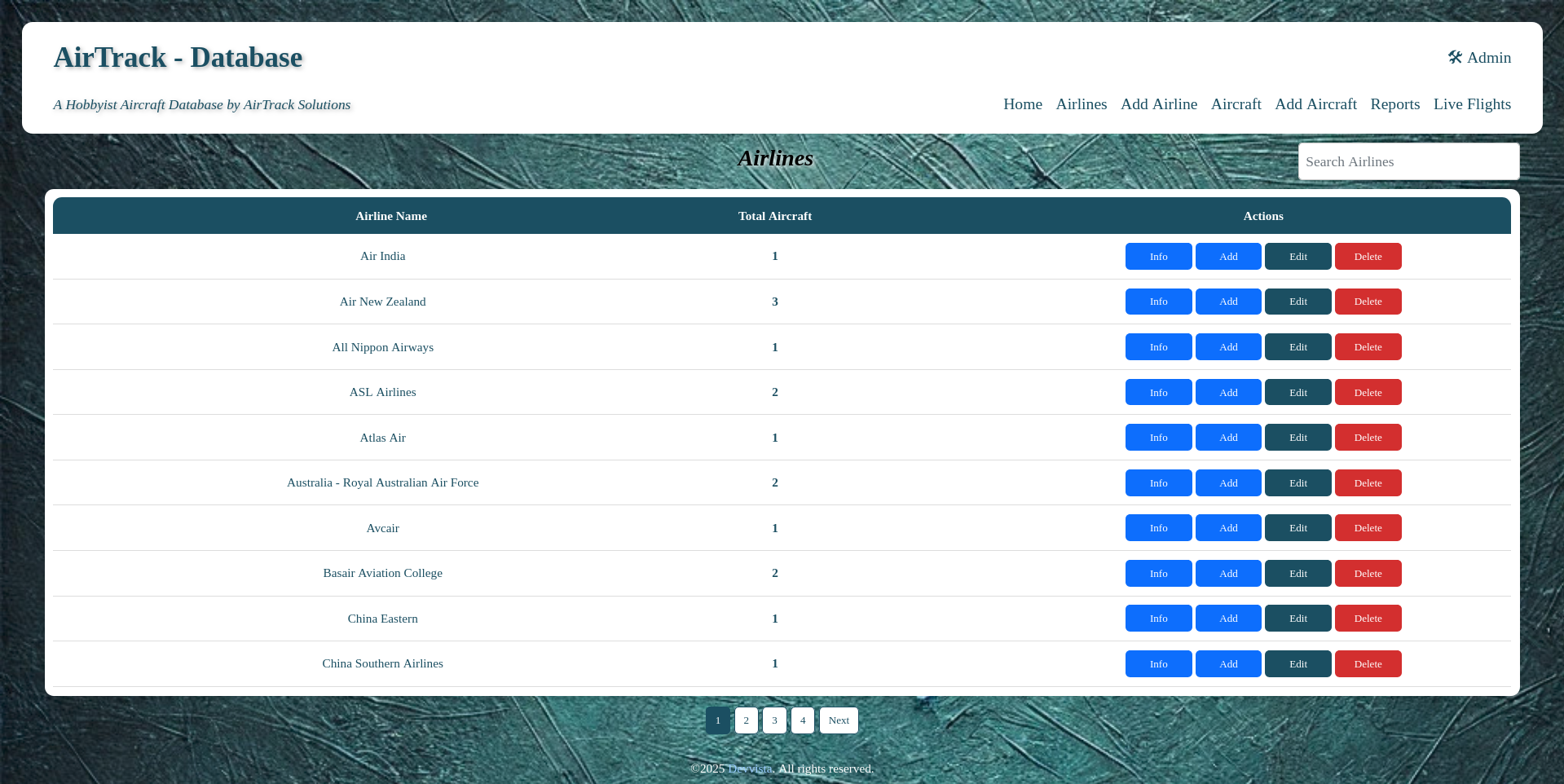View Info for Atlas Air
This screenshot has height=784, width=1564.
tap(1158, 437)
